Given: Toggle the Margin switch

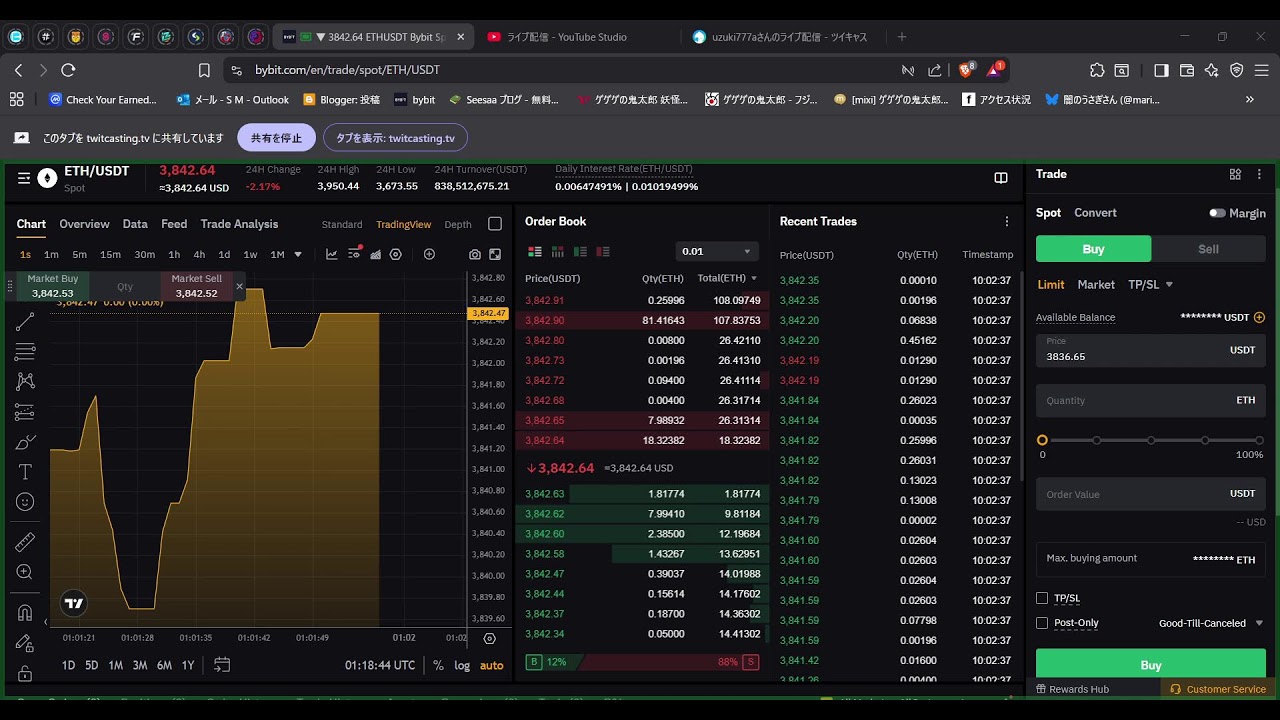Looking at the screenshot, I should pos(1217,213).
